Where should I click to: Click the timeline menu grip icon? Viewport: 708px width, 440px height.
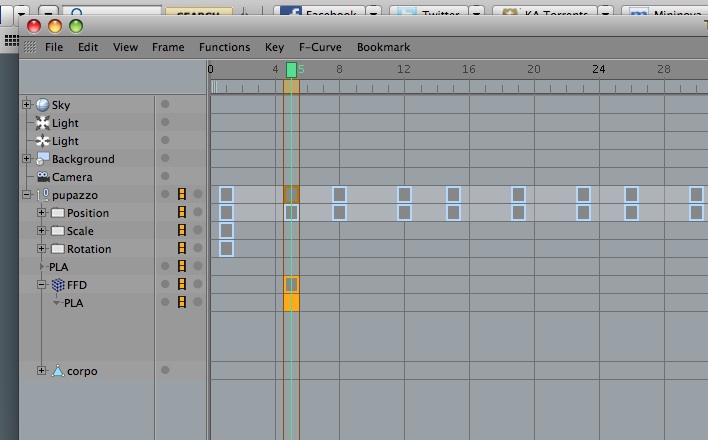pos(30,47)
